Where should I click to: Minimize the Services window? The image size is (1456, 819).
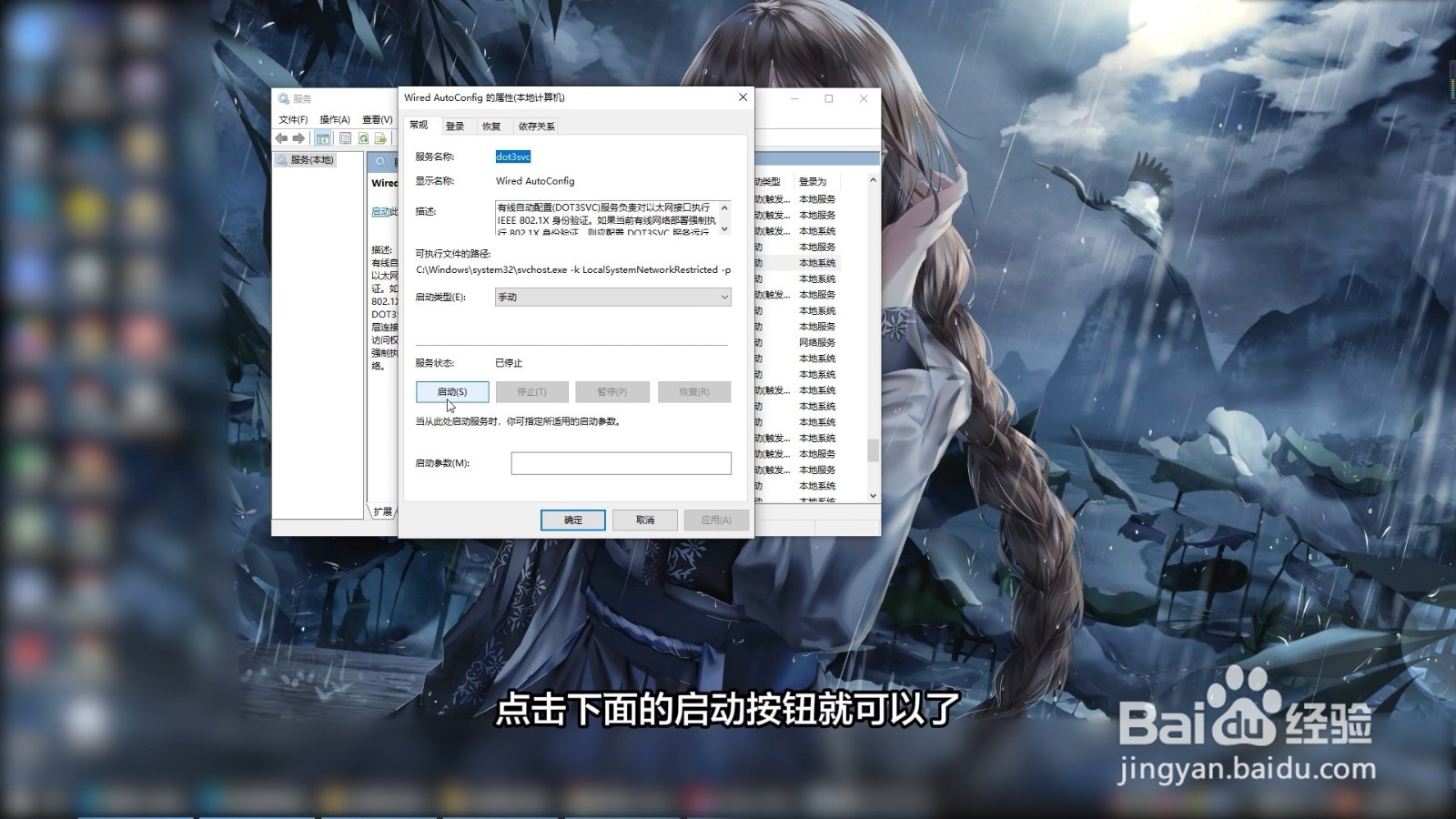[794, 98]
